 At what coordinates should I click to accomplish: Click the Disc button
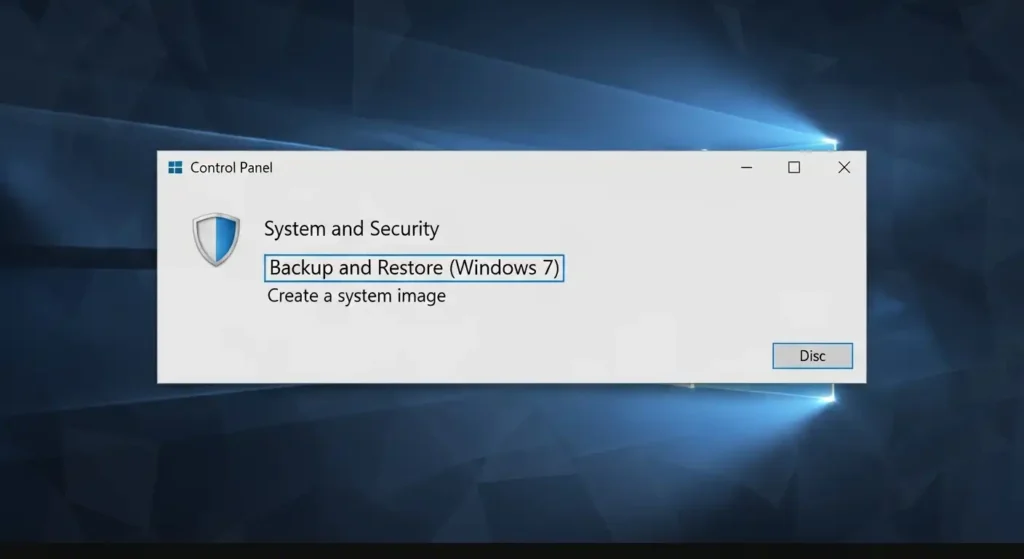[x=812, y=356]
